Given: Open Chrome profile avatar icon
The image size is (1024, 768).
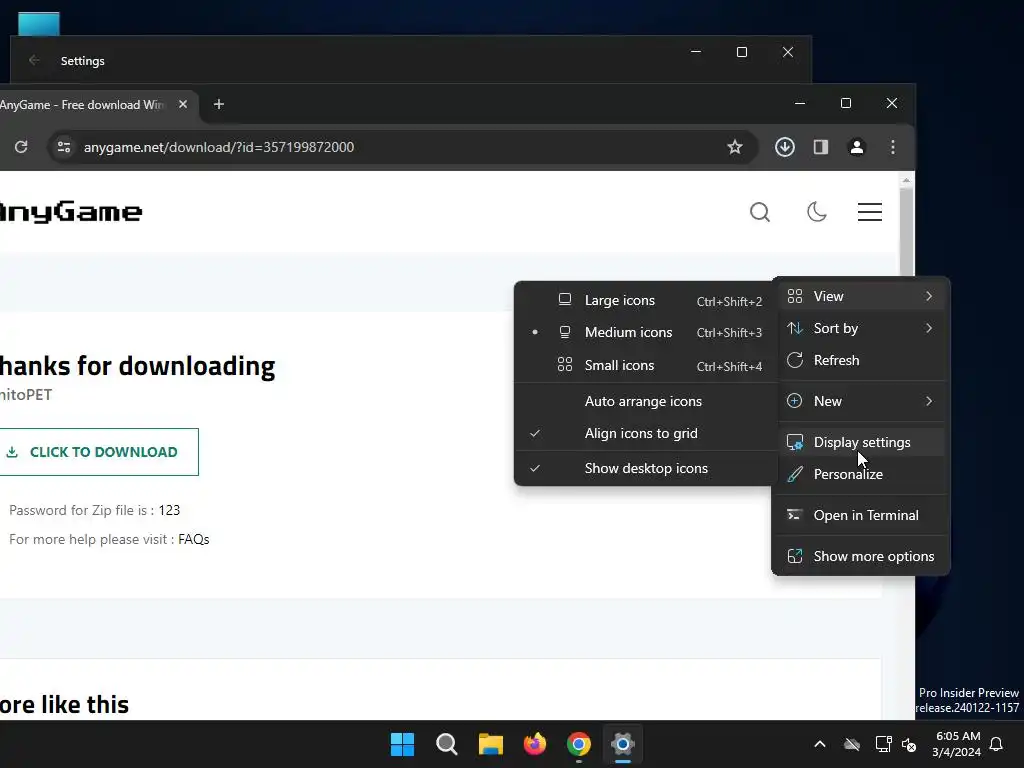Looking at the screenshot, I should [x=857, y=147].
